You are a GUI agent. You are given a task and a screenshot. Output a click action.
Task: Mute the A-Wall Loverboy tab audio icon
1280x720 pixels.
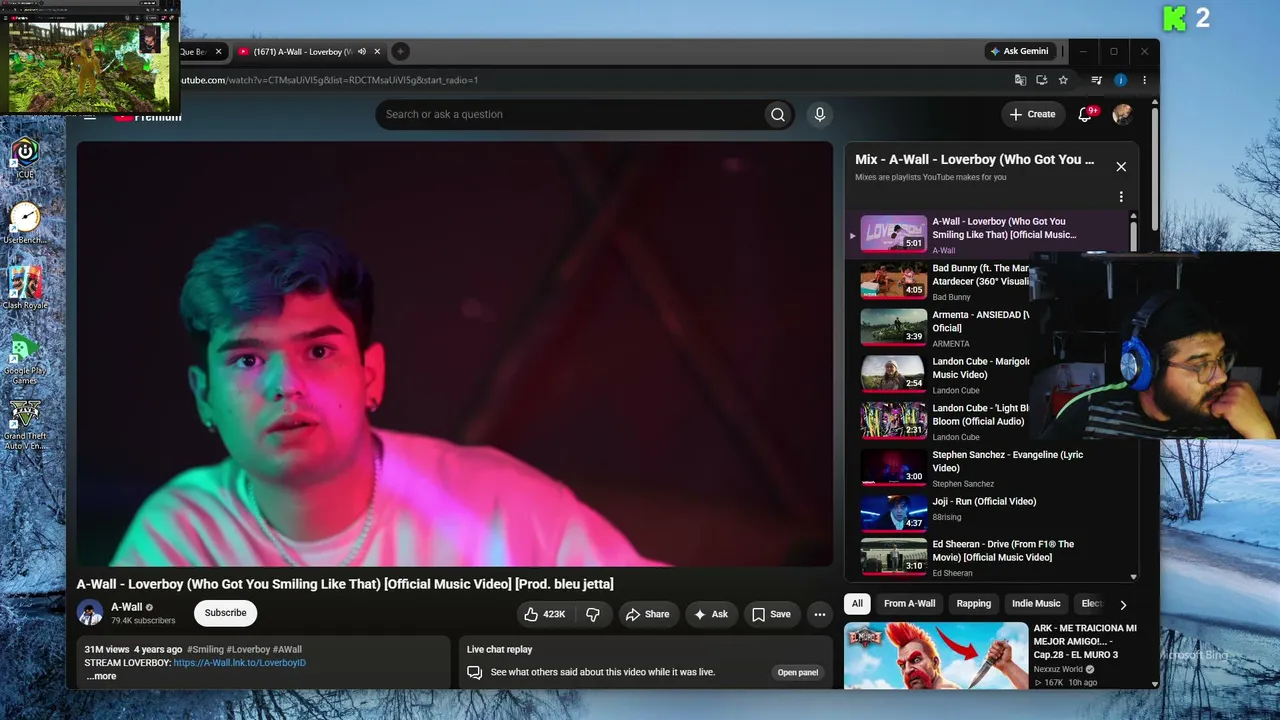click(362, 51)
